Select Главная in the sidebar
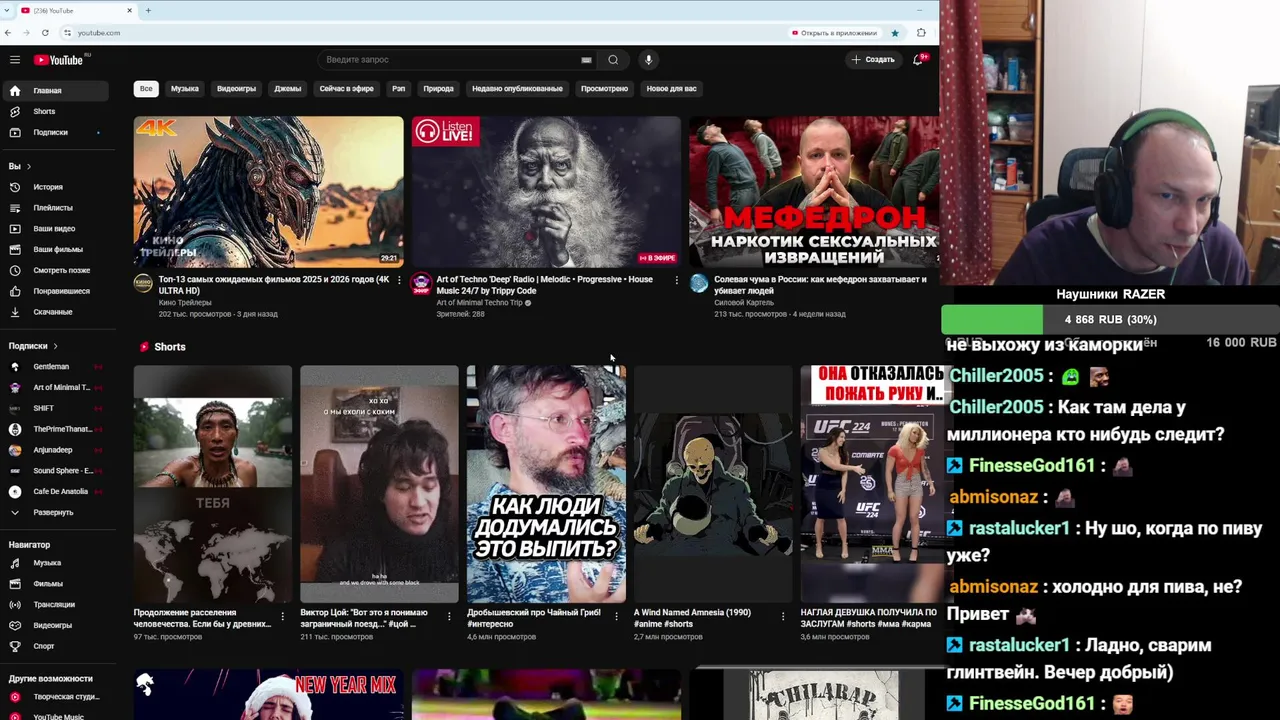 (54, 91)
